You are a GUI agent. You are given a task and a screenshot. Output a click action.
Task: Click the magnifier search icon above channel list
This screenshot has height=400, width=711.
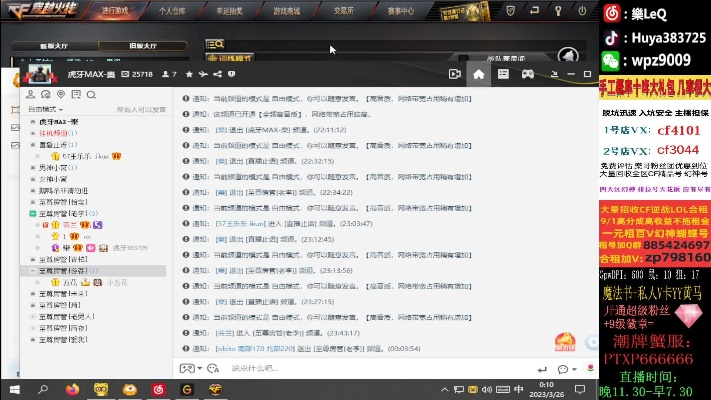click(91, 95)
